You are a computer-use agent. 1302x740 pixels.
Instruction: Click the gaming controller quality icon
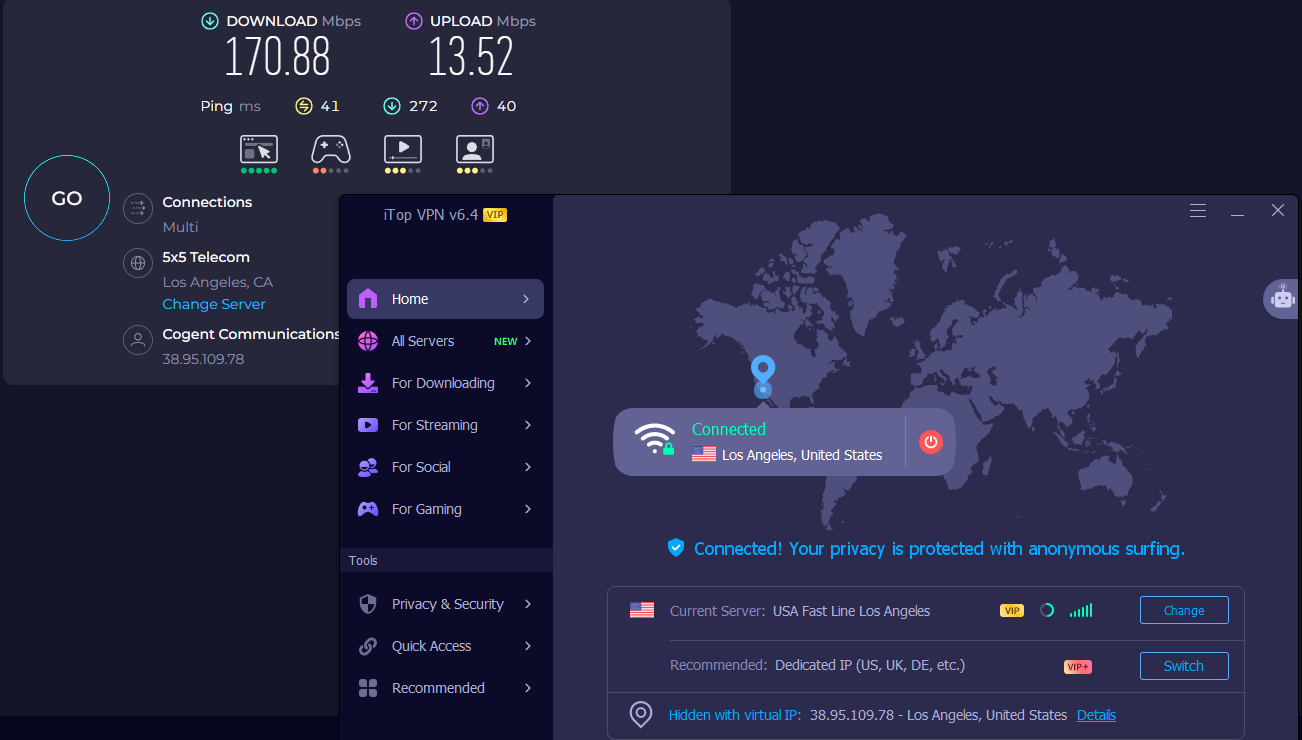[330, 150]
